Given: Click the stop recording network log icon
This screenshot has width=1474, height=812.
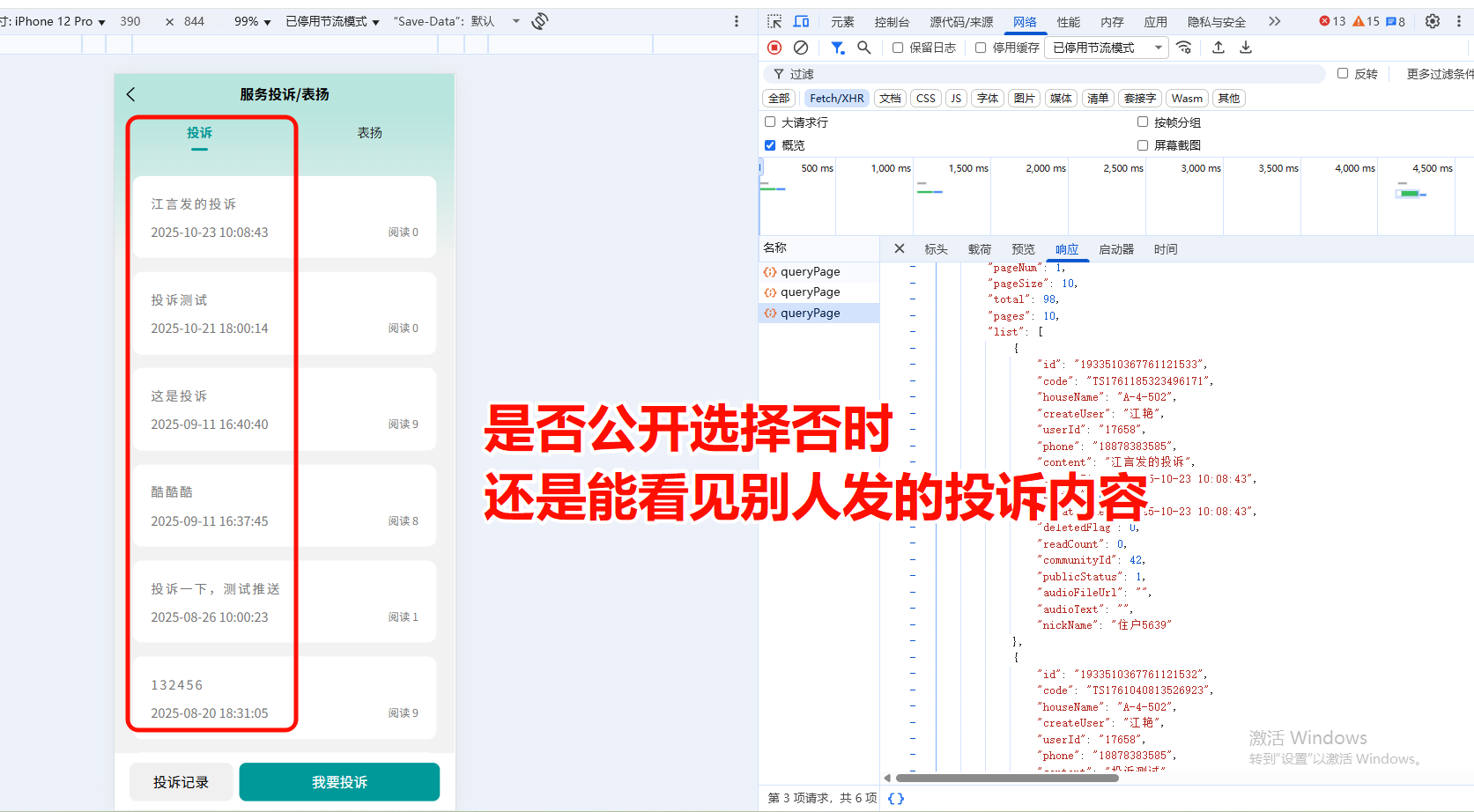Looking at the screenshot, I should tap(774, 48).
